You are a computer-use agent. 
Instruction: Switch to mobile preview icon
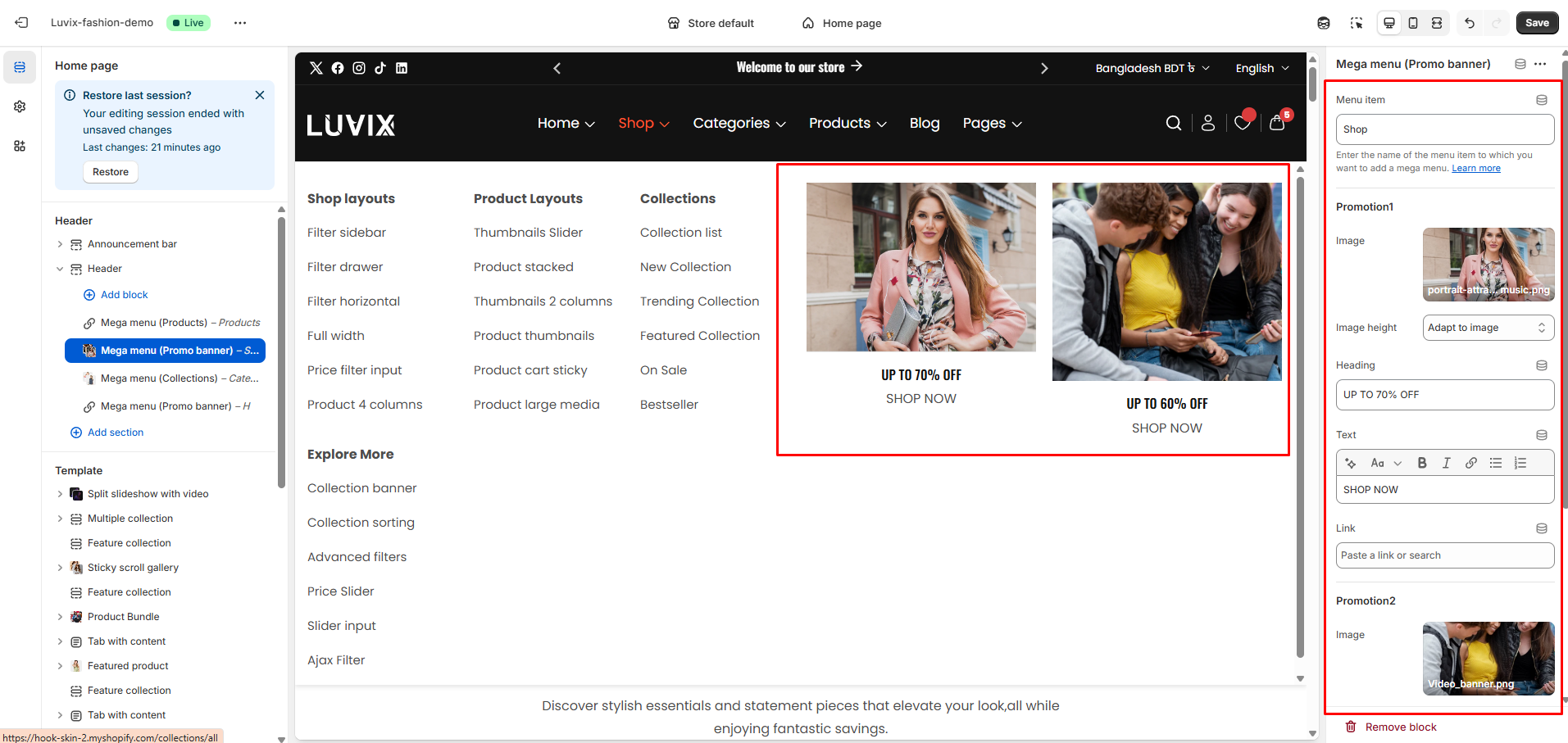pos(1413,23)
